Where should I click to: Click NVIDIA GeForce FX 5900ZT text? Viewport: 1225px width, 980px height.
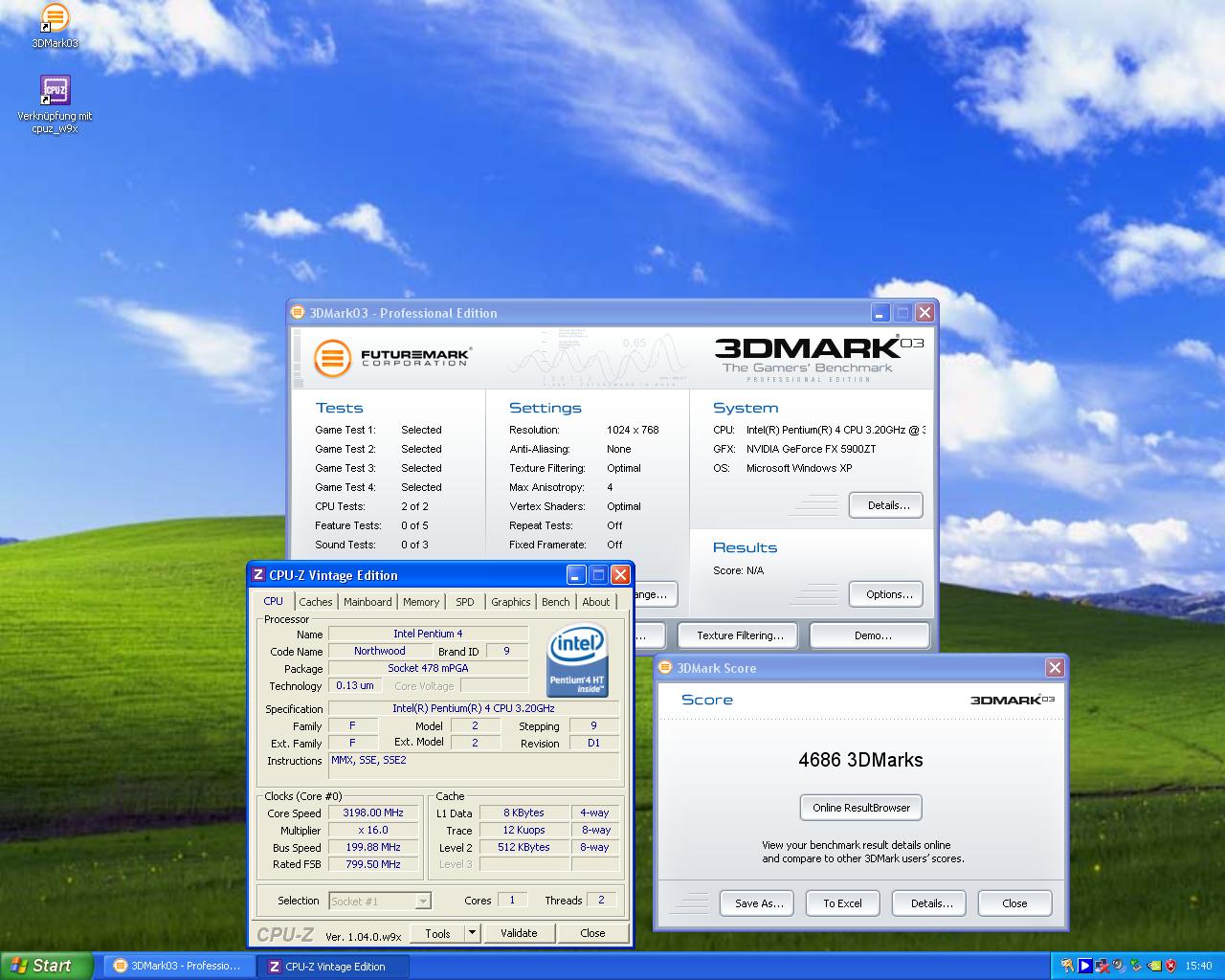[811, 449]
